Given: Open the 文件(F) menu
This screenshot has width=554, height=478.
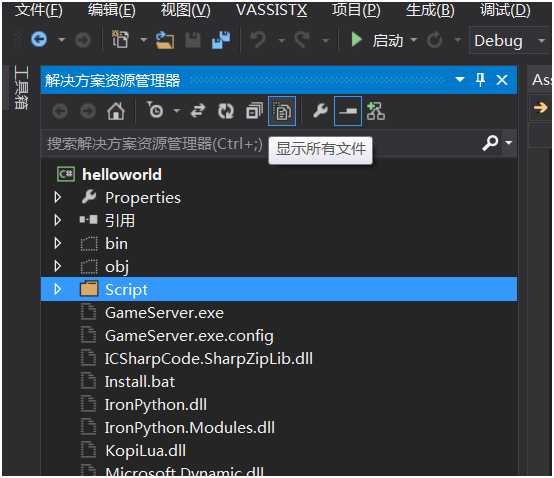Looking at the screenshot, I should (39, 11).
